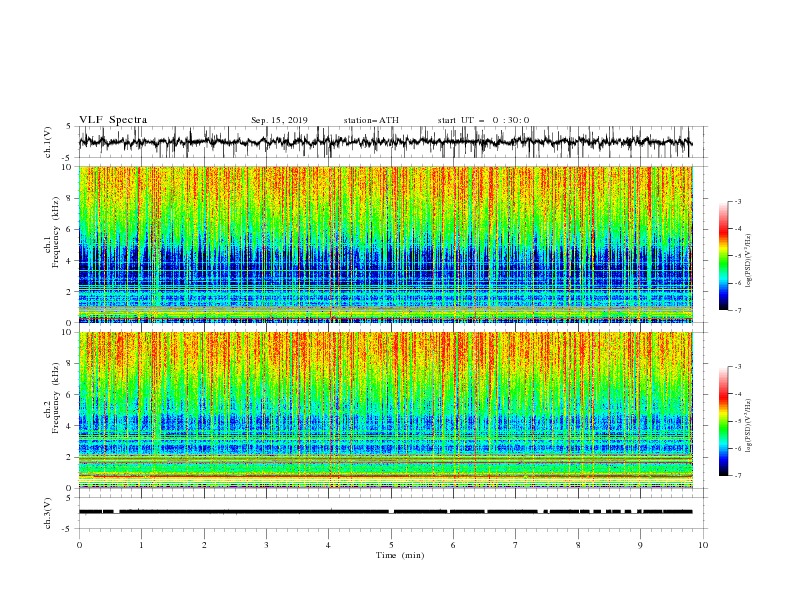Click time axis tick label "1"
792x612 pixels.
141,545
